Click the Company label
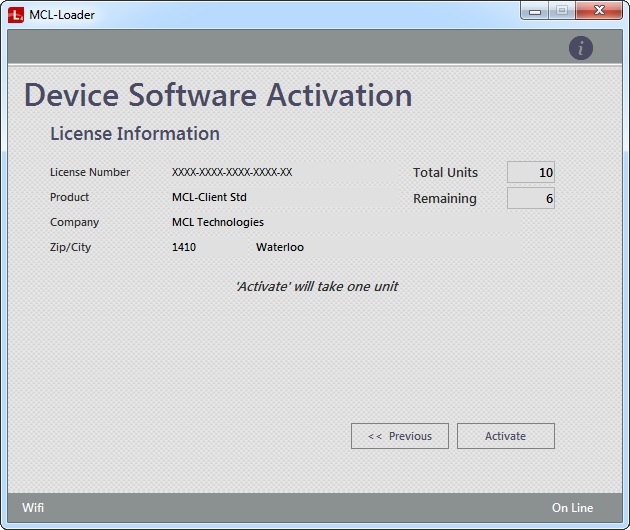Image resolution: width=630 pixels, height=530 pixels. (x=74, y=223)
